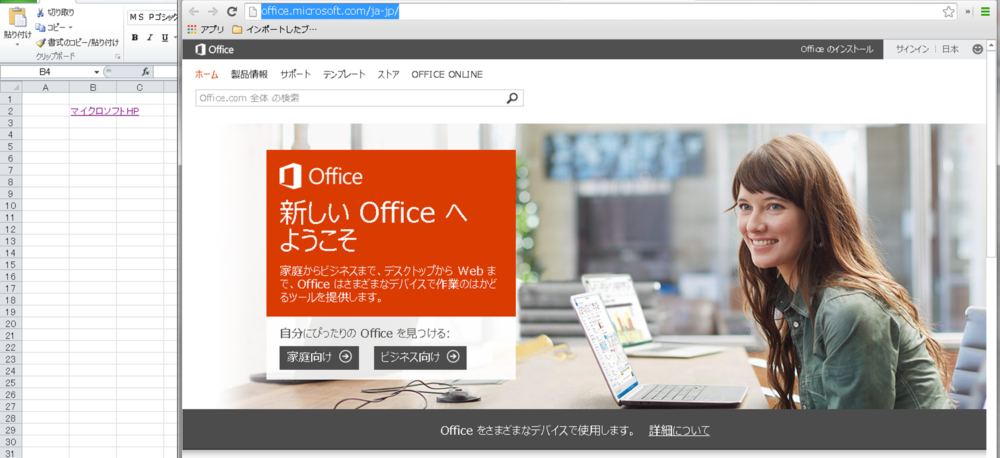This screenshot has height=458, width=1000.
Task: Click the format painter brush icon
Action: pyautogui.click(x=41, y=42)
